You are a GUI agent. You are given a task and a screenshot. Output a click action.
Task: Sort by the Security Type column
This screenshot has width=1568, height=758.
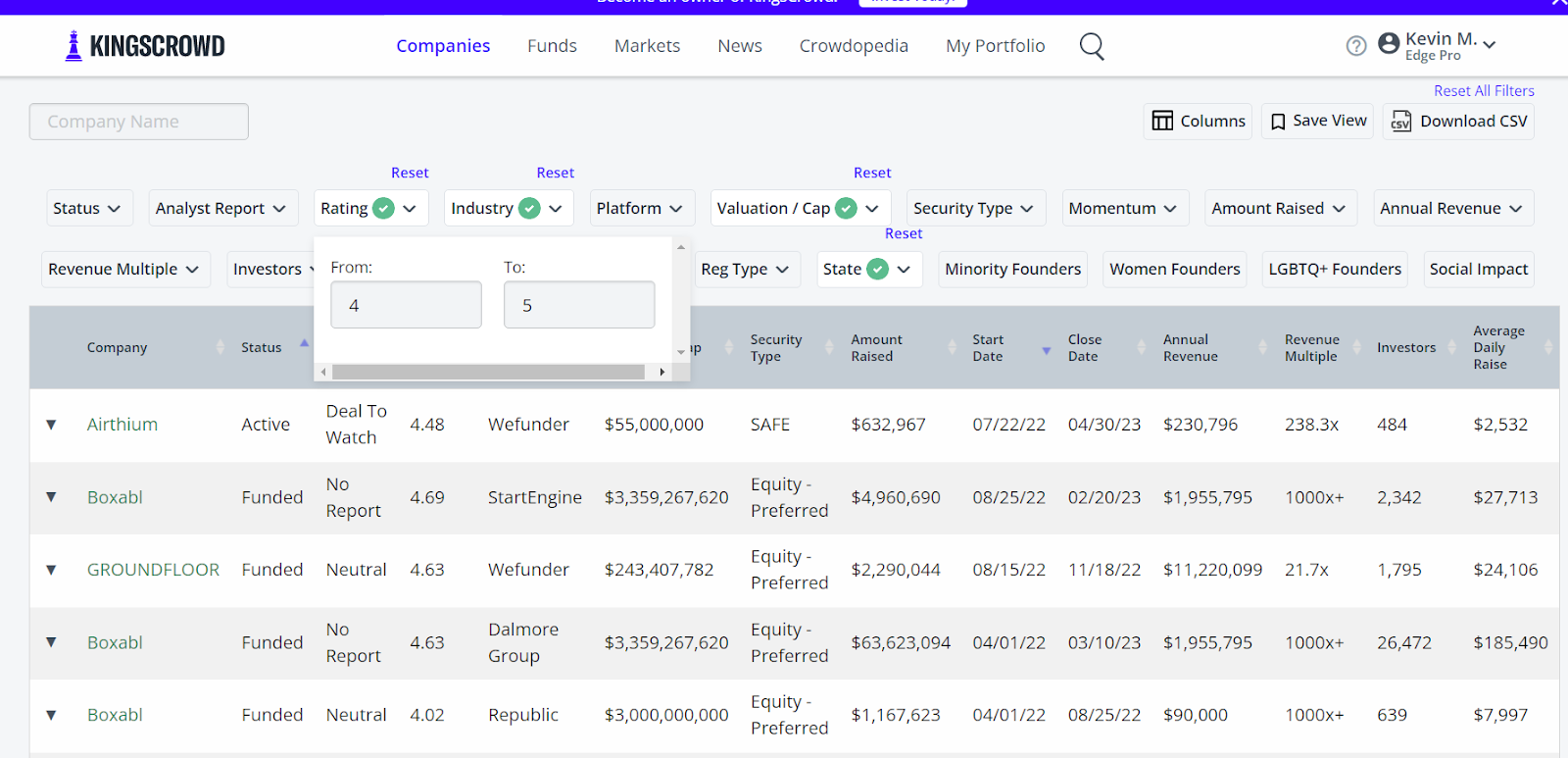pos(776,347)
